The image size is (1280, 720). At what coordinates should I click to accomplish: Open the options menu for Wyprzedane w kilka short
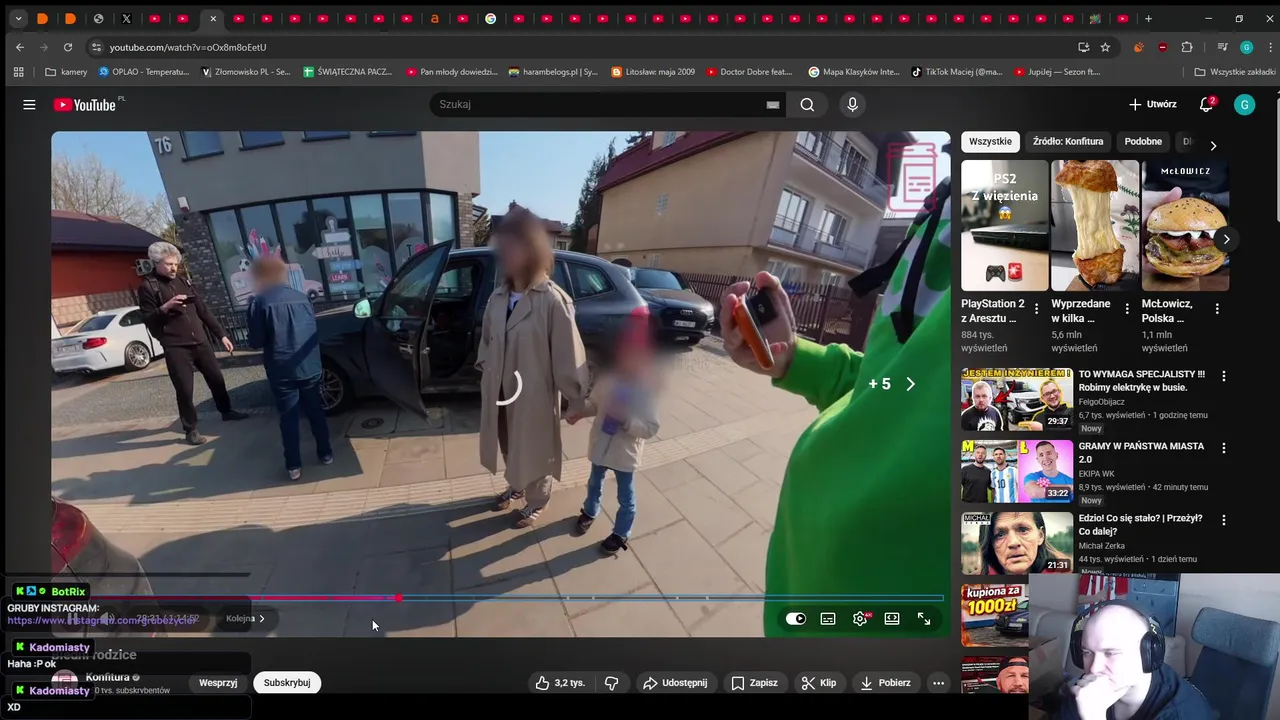pyautogui.click(x=1127, y=309)
